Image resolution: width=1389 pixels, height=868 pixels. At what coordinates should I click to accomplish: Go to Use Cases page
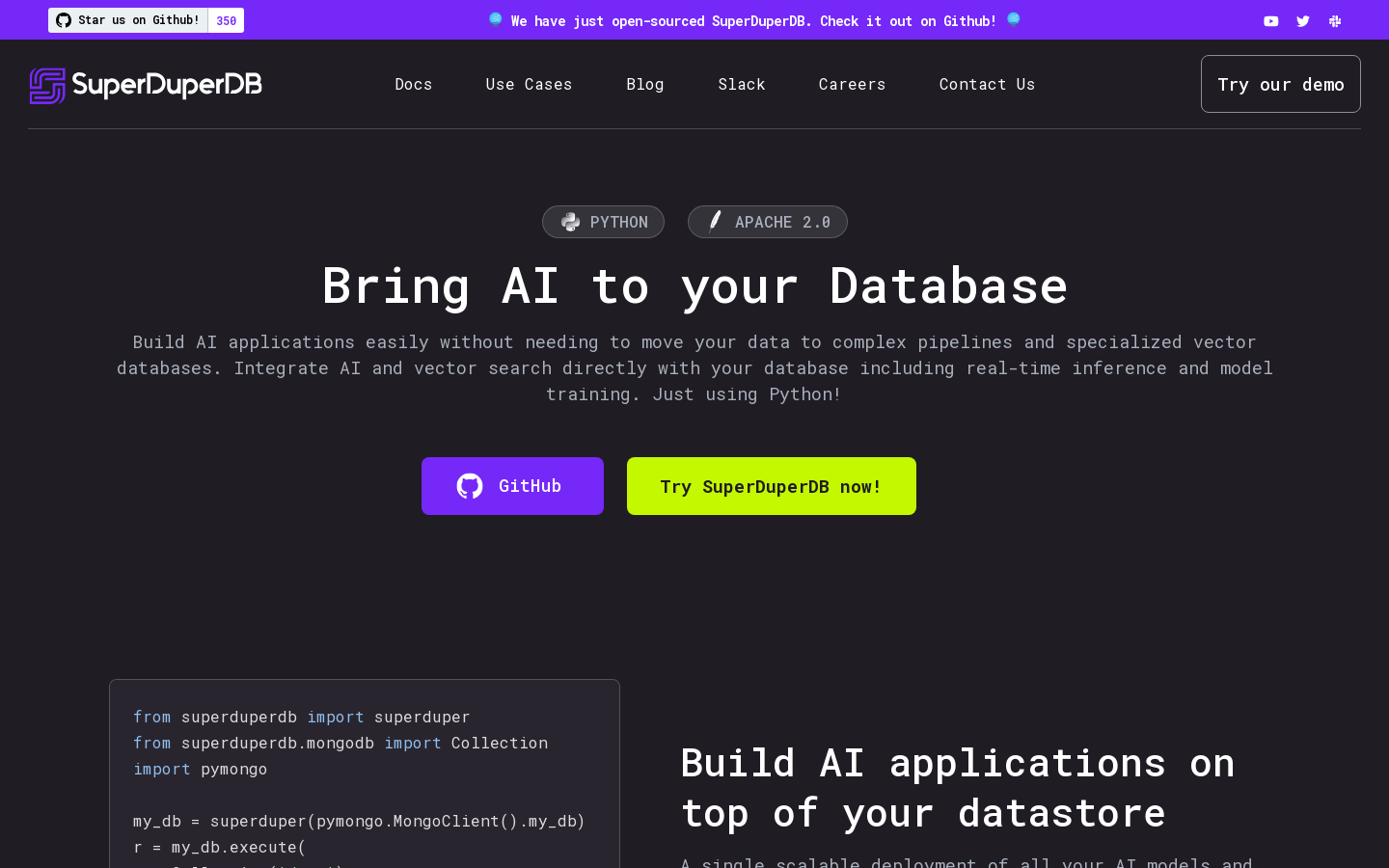[x=529, y=85]
